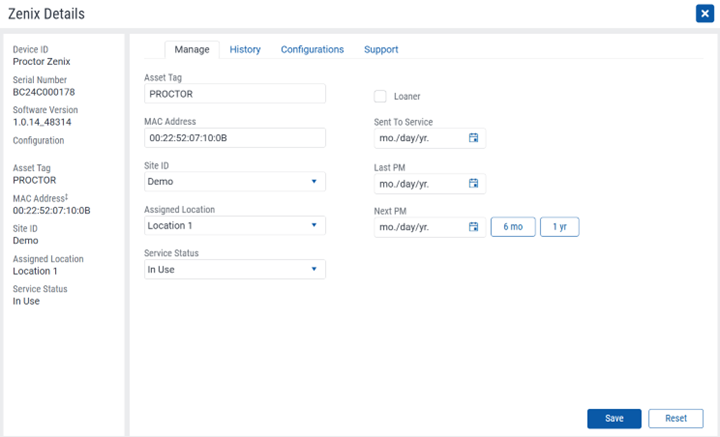Click Proctor Zenix device ID text
This screenshot has height=437, width=720.
[x=41, y=62]
